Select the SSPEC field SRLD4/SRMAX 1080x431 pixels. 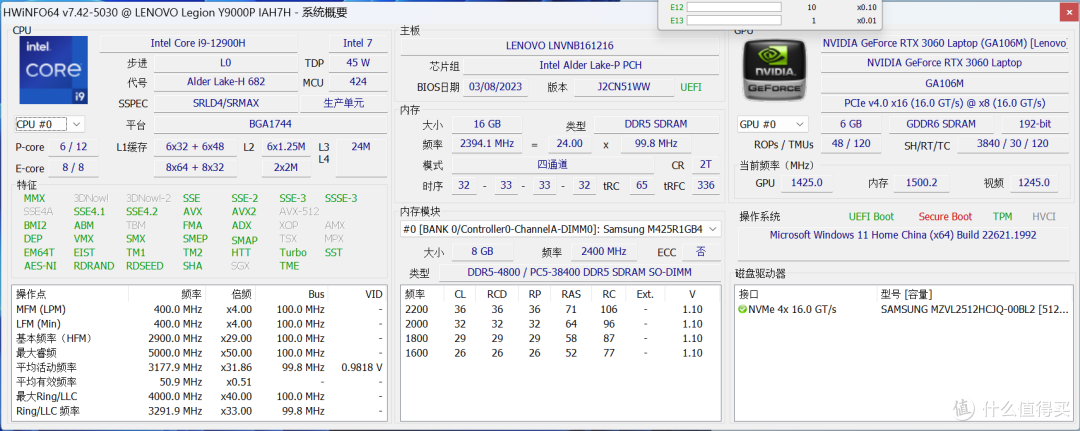point(225,104)
